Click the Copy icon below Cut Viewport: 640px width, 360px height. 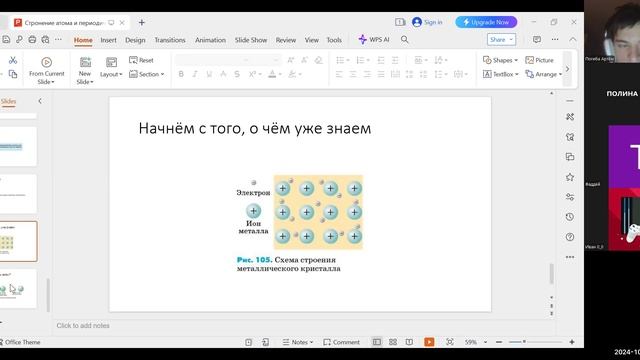(x=13, y=74)
